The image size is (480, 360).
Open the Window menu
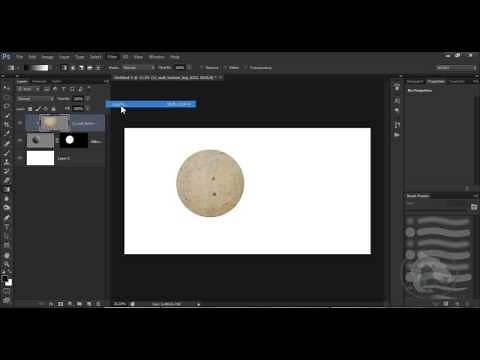[156, 57]
